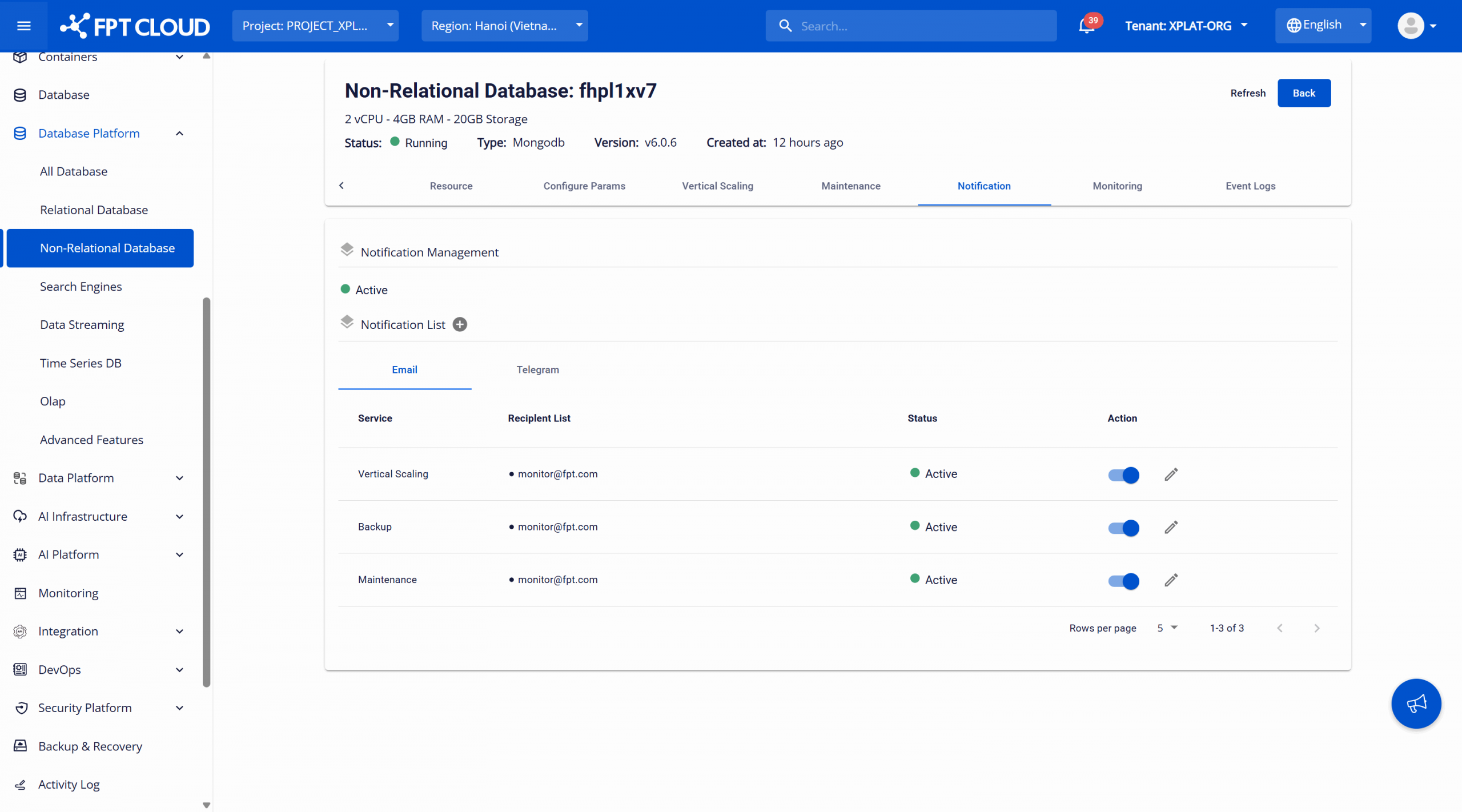Add new notification with plus icon
The width and height of the screenshot is (1462, 812).
[460, 324]
